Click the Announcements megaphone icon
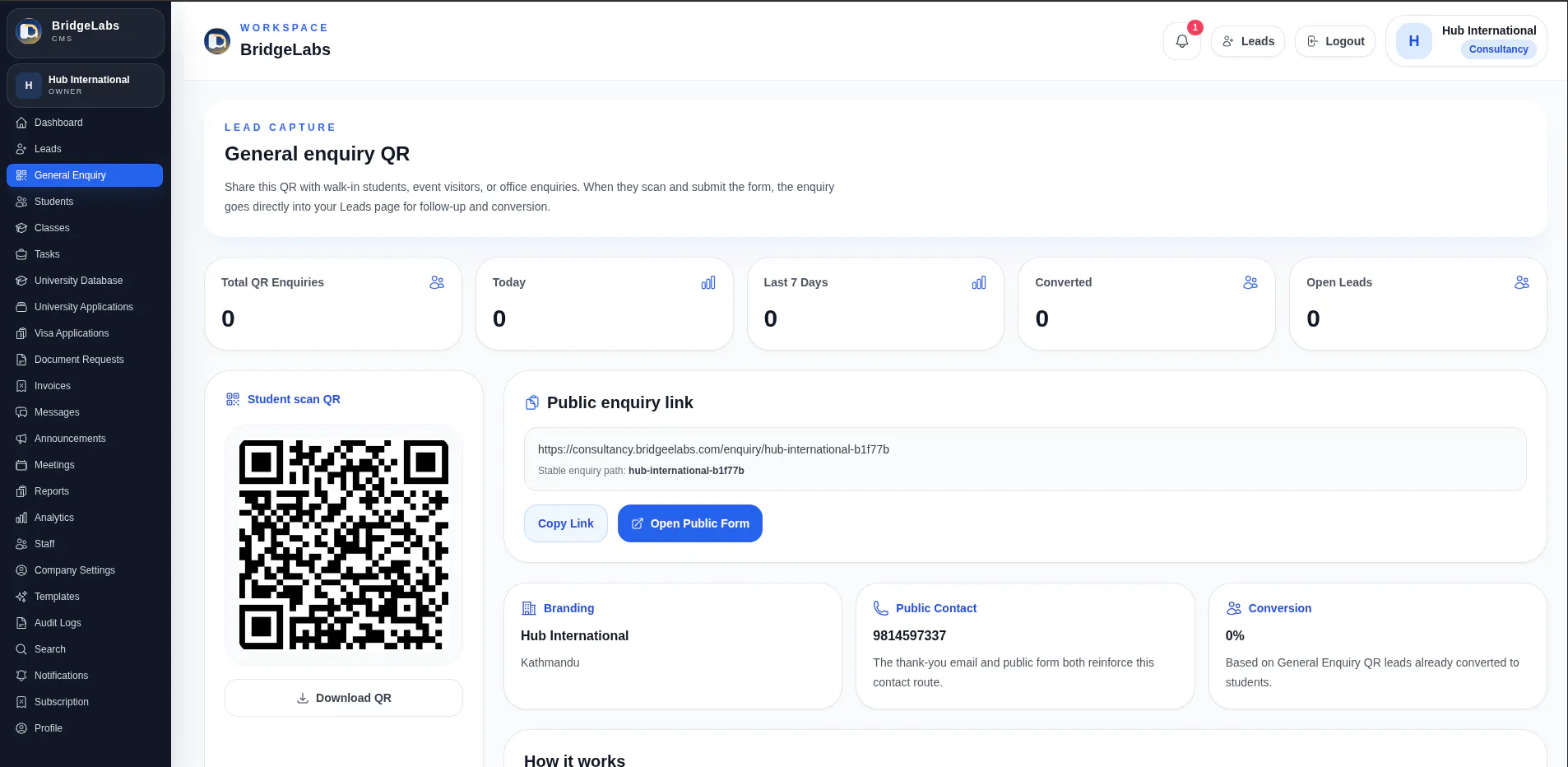The width and height of the screenshot is (1568, 767). click(x=21, y=439)
